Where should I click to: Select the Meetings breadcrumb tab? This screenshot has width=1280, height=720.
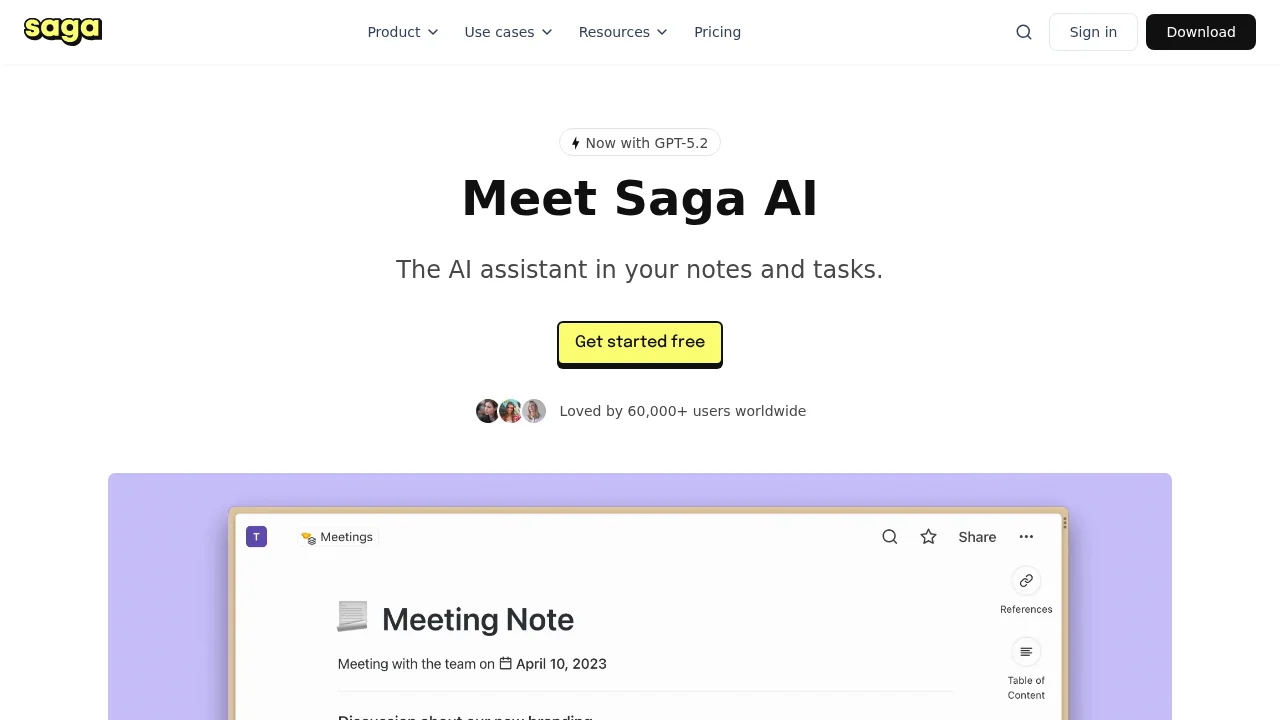point(337,537)
